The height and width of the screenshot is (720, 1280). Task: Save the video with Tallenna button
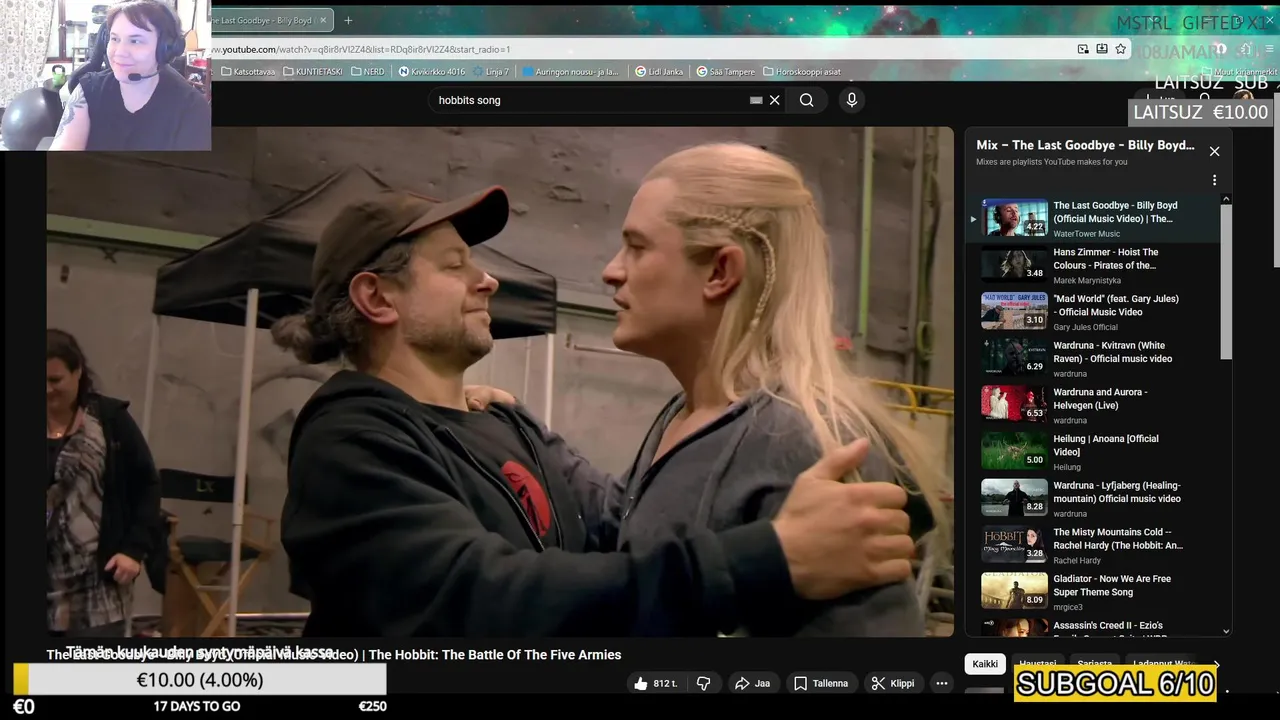point(821,683)
